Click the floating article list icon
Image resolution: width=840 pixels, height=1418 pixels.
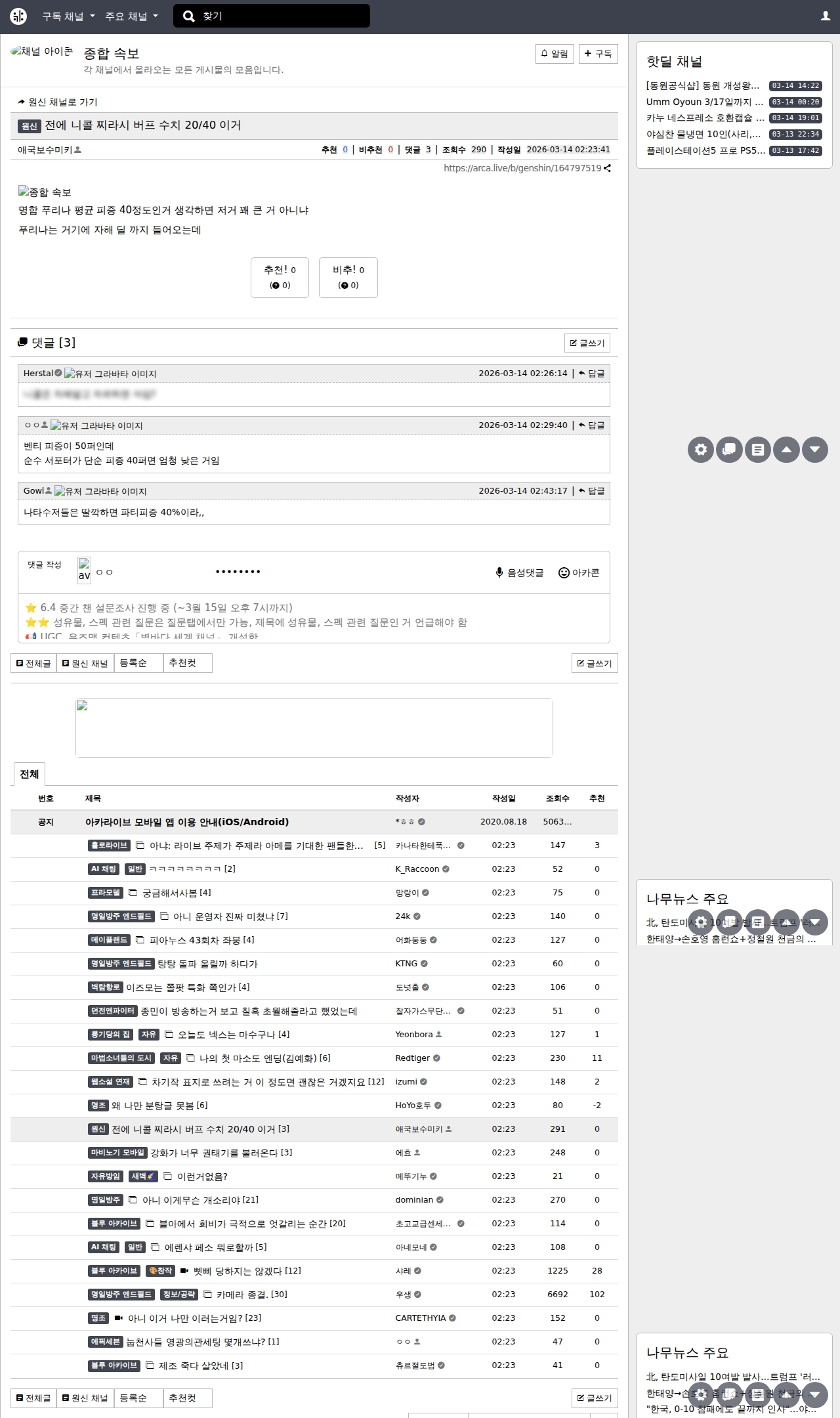[x=758, y=450]
